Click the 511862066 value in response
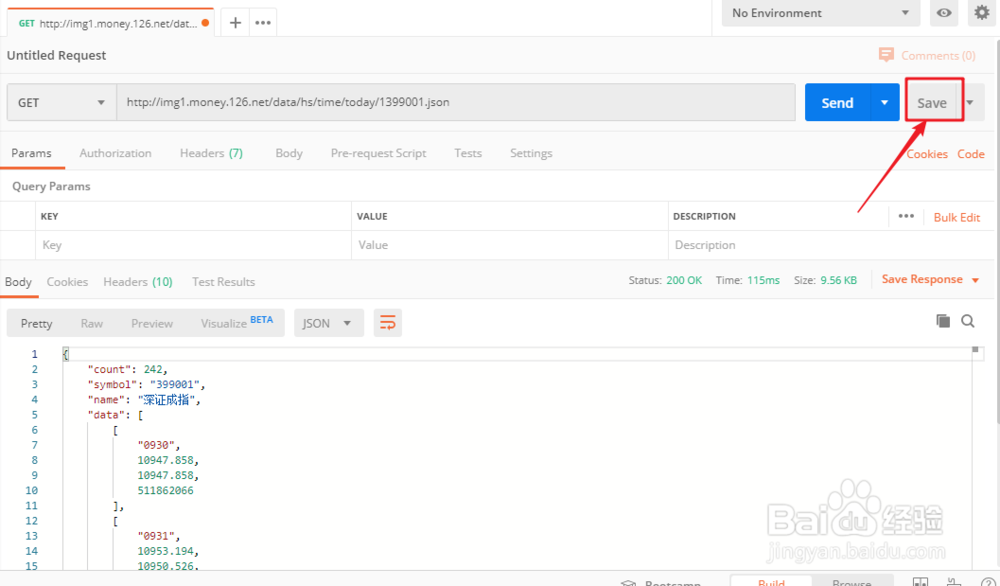 pyautogui.click(x=165, y=490)
